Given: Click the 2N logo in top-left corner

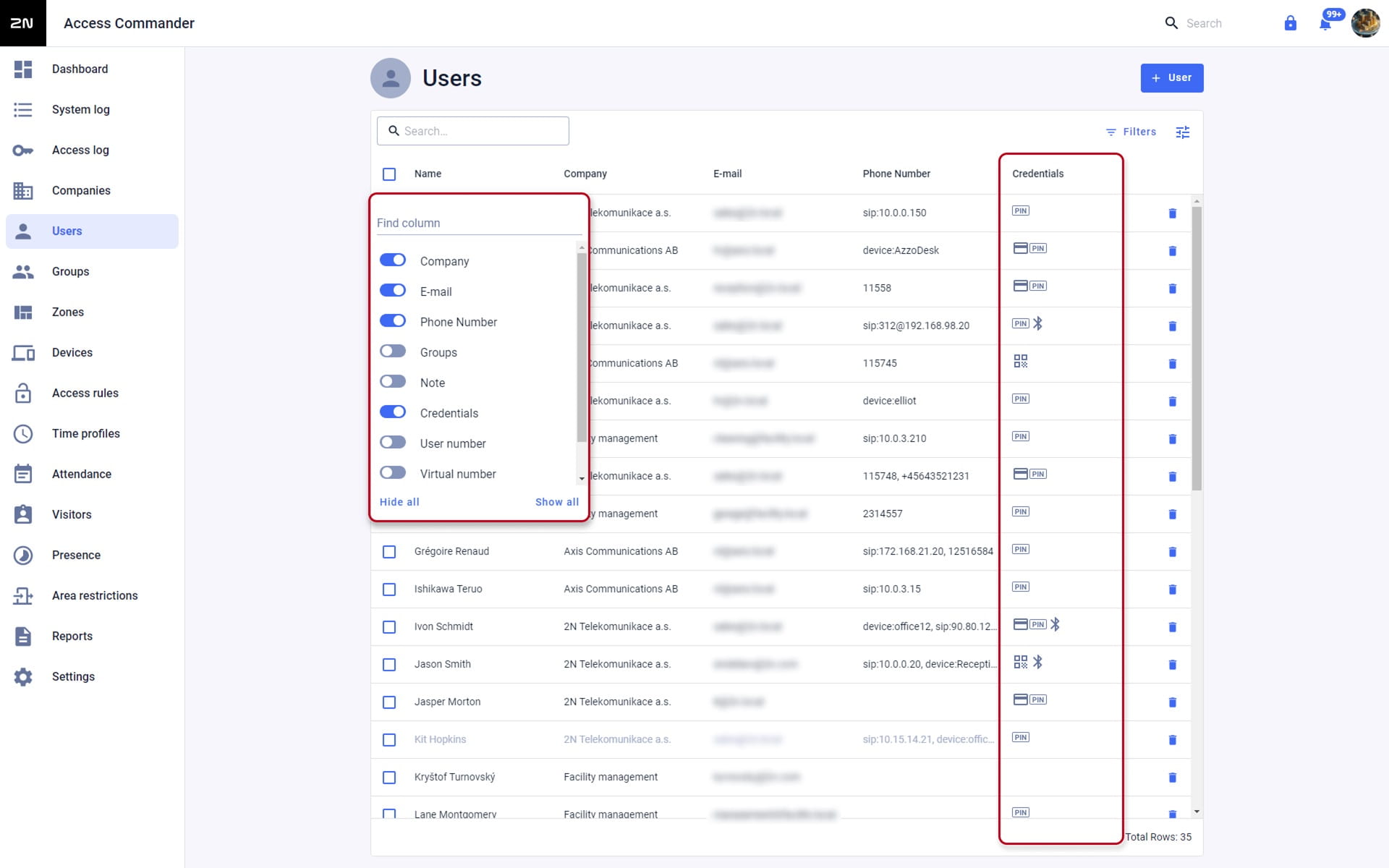Looking at the screenshot, I should coord(22,23).
